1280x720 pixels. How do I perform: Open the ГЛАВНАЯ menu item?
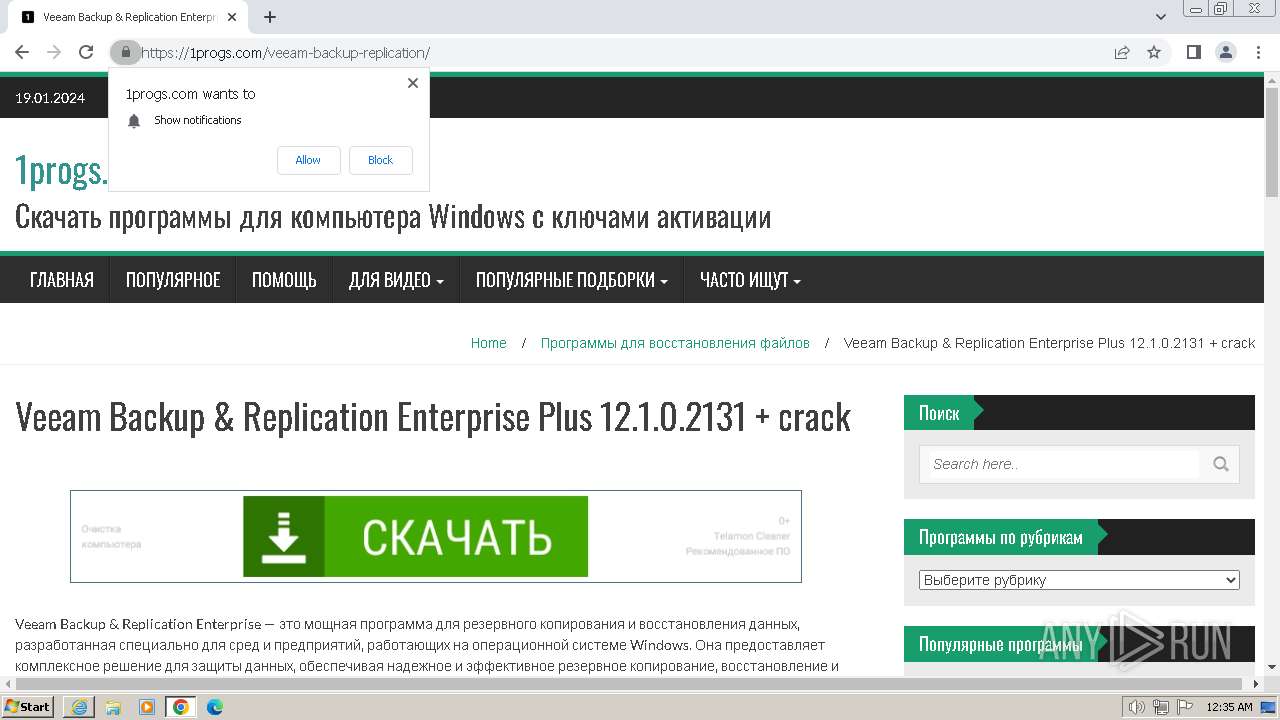(62, 280)
